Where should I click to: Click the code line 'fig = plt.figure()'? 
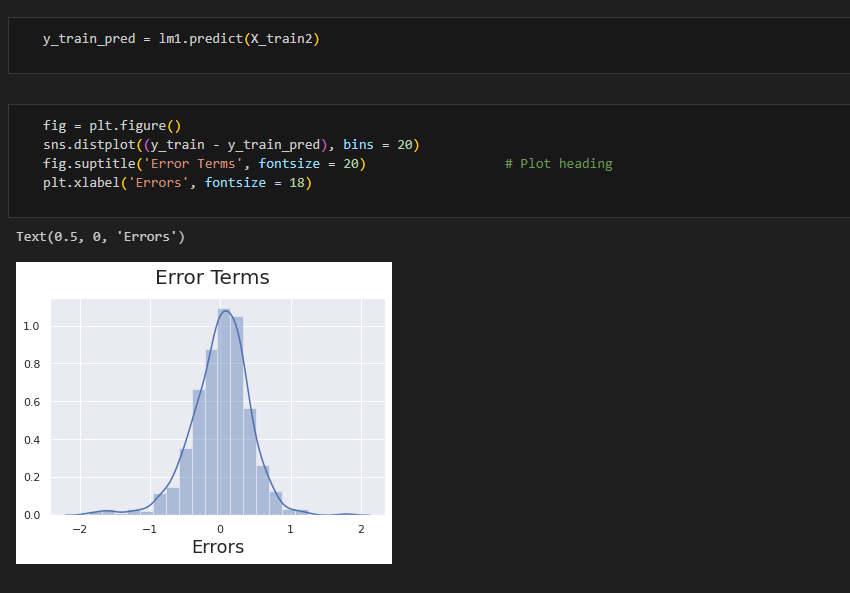(x=112, y=126)
